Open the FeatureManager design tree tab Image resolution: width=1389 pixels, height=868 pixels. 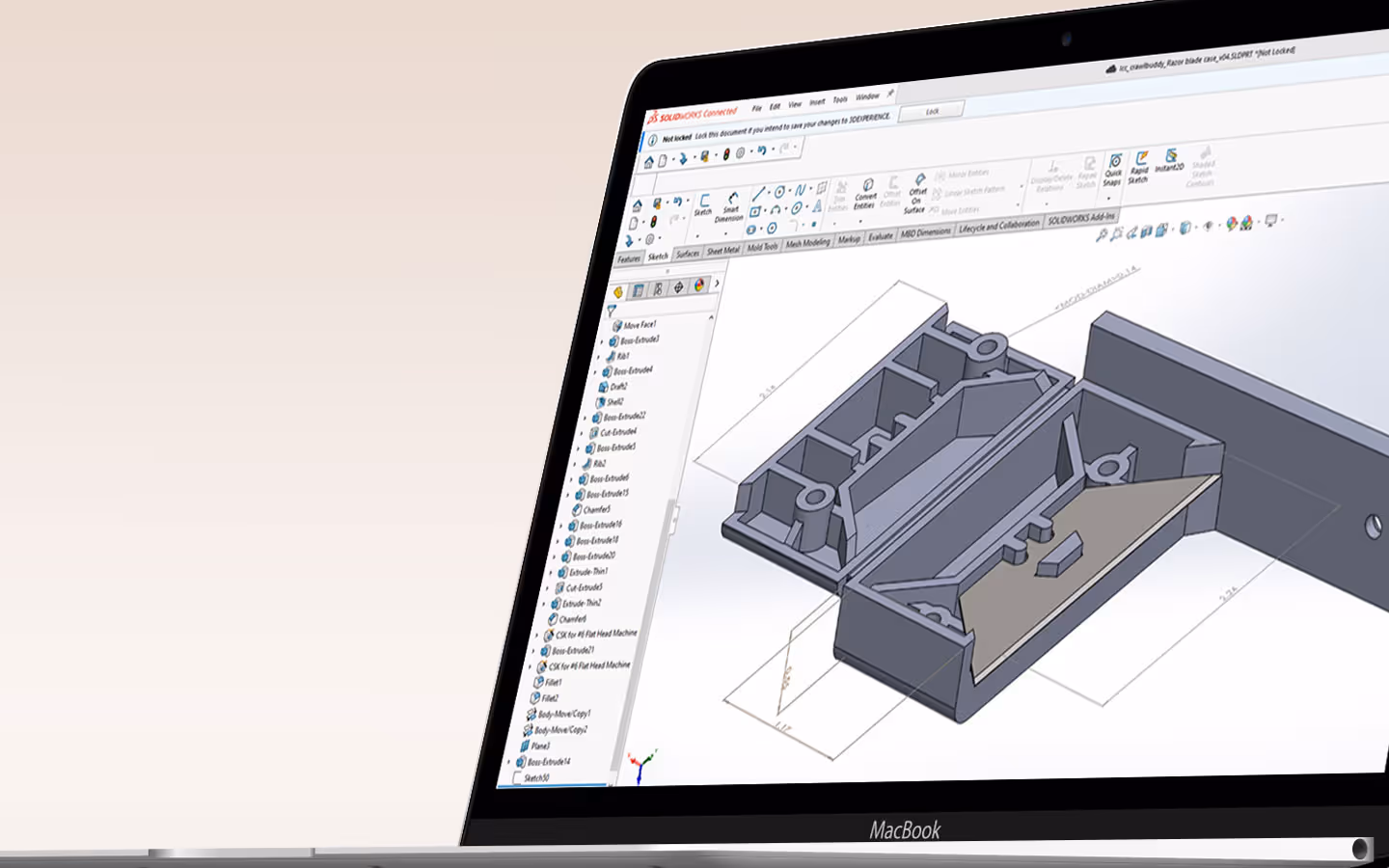[618, 291]
